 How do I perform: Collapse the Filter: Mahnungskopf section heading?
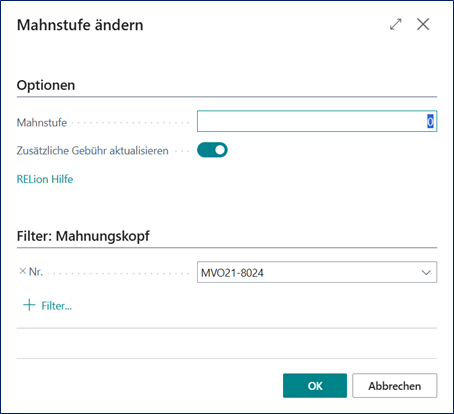coord(83,236)
